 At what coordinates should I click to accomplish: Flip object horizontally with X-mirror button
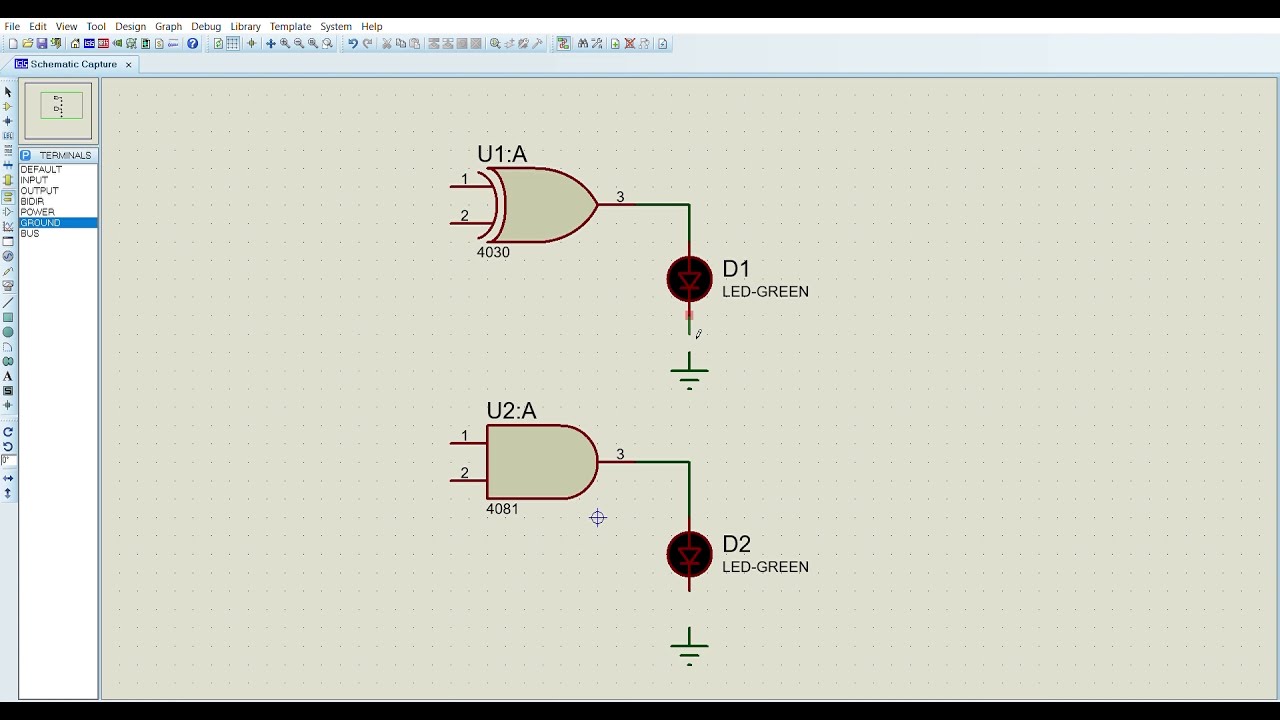[8, 478]
